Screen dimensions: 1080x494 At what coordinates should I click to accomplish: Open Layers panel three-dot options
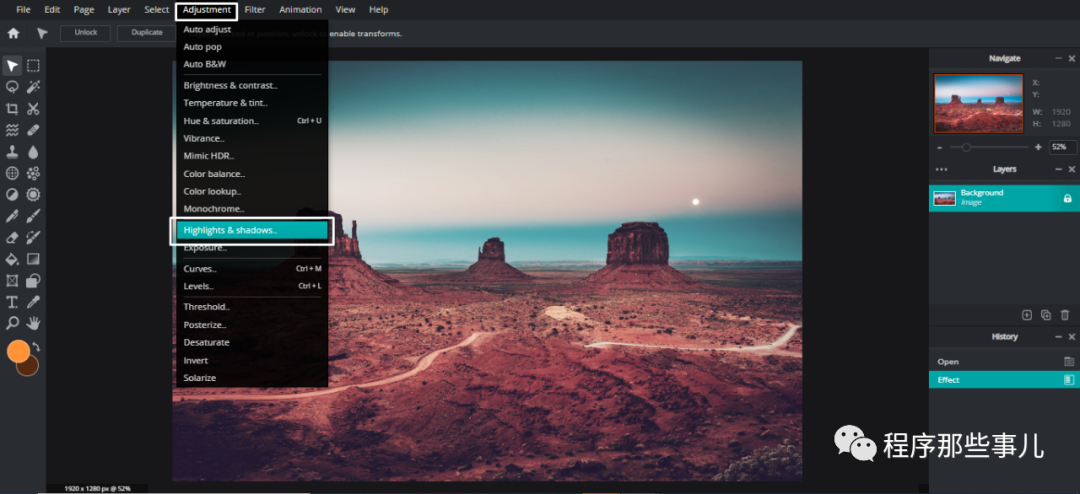pos(941,170)
